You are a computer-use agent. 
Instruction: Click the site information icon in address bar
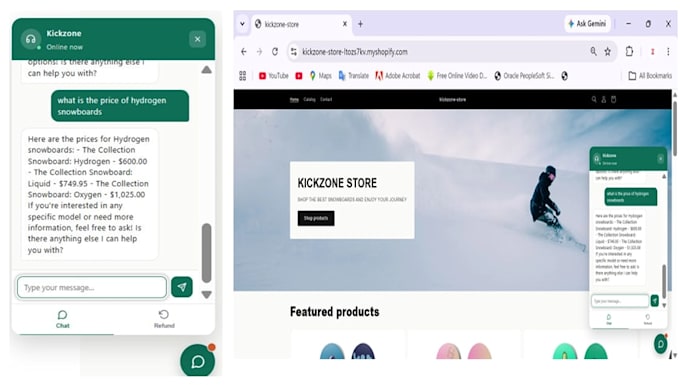(x=294, y=52)
